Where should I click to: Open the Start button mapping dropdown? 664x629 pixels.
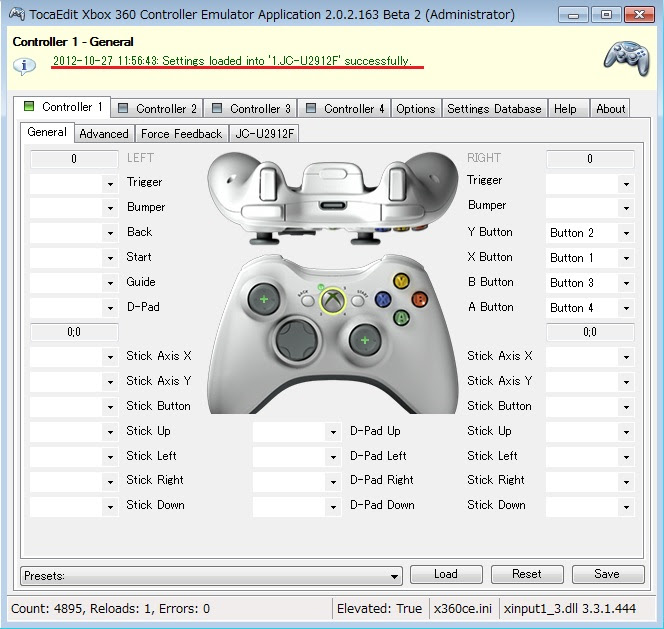pos(74,258)
